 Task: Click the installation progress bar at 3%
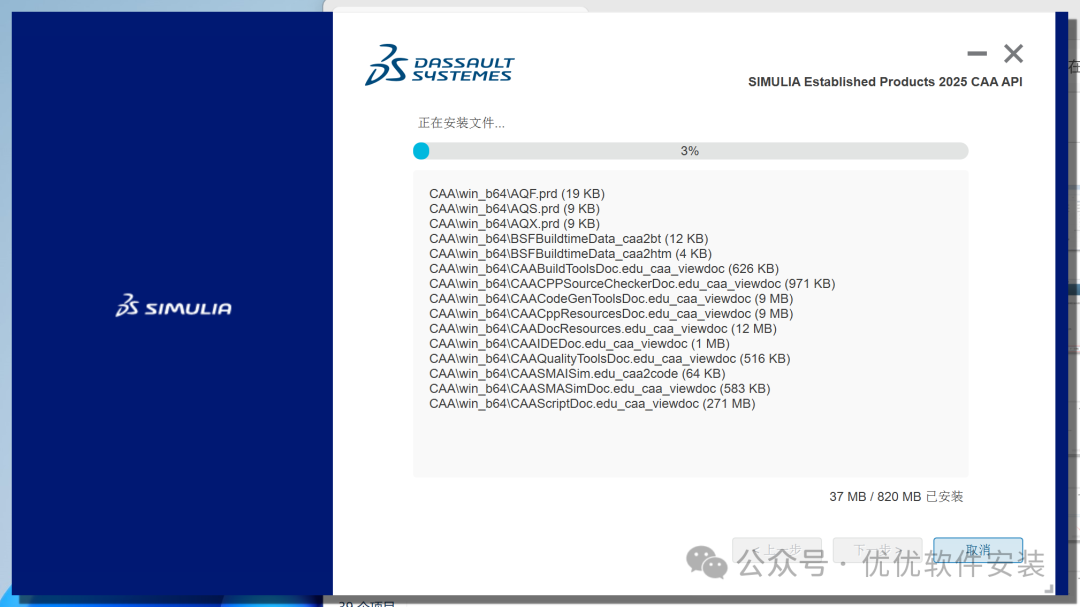click(690, 151)
